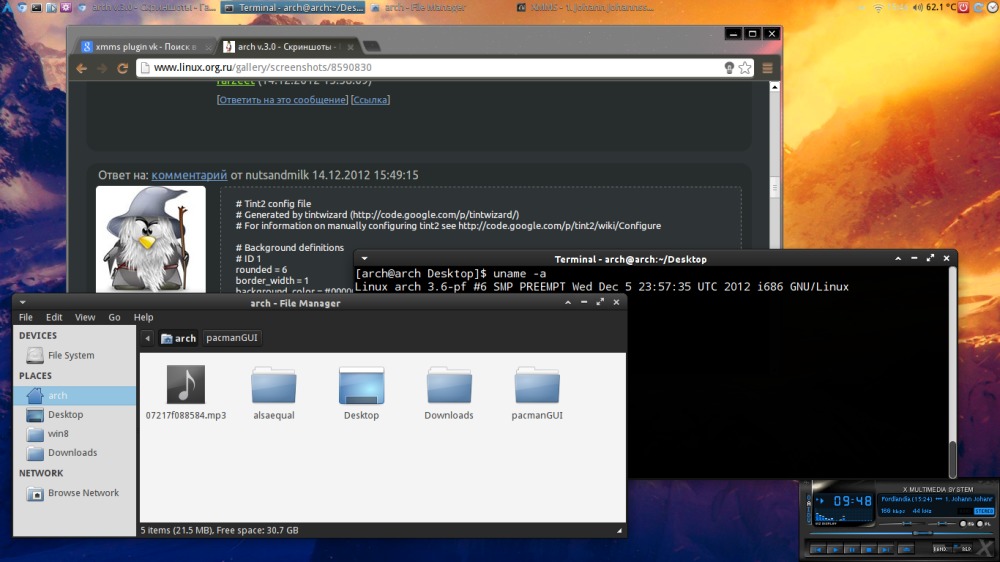Click the XMMS eject button

(x=906, y=549)
